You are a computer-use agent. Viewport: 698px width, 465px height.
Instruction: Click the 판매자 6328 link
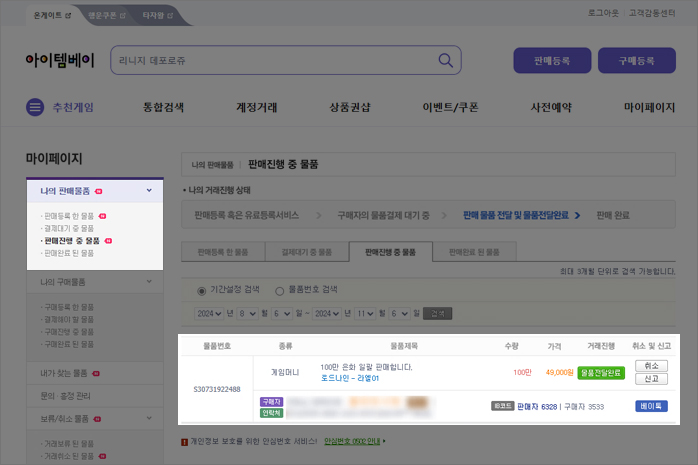pos(537,407)
